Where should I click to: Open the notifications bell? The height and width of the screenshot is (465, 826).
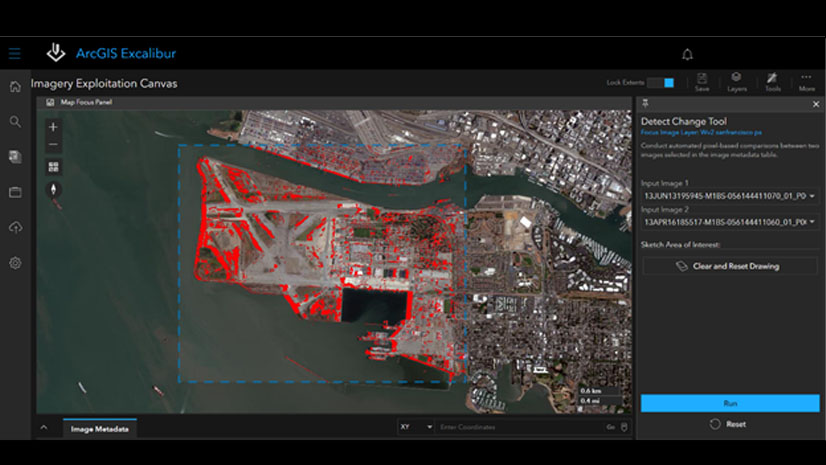(687, 54)
